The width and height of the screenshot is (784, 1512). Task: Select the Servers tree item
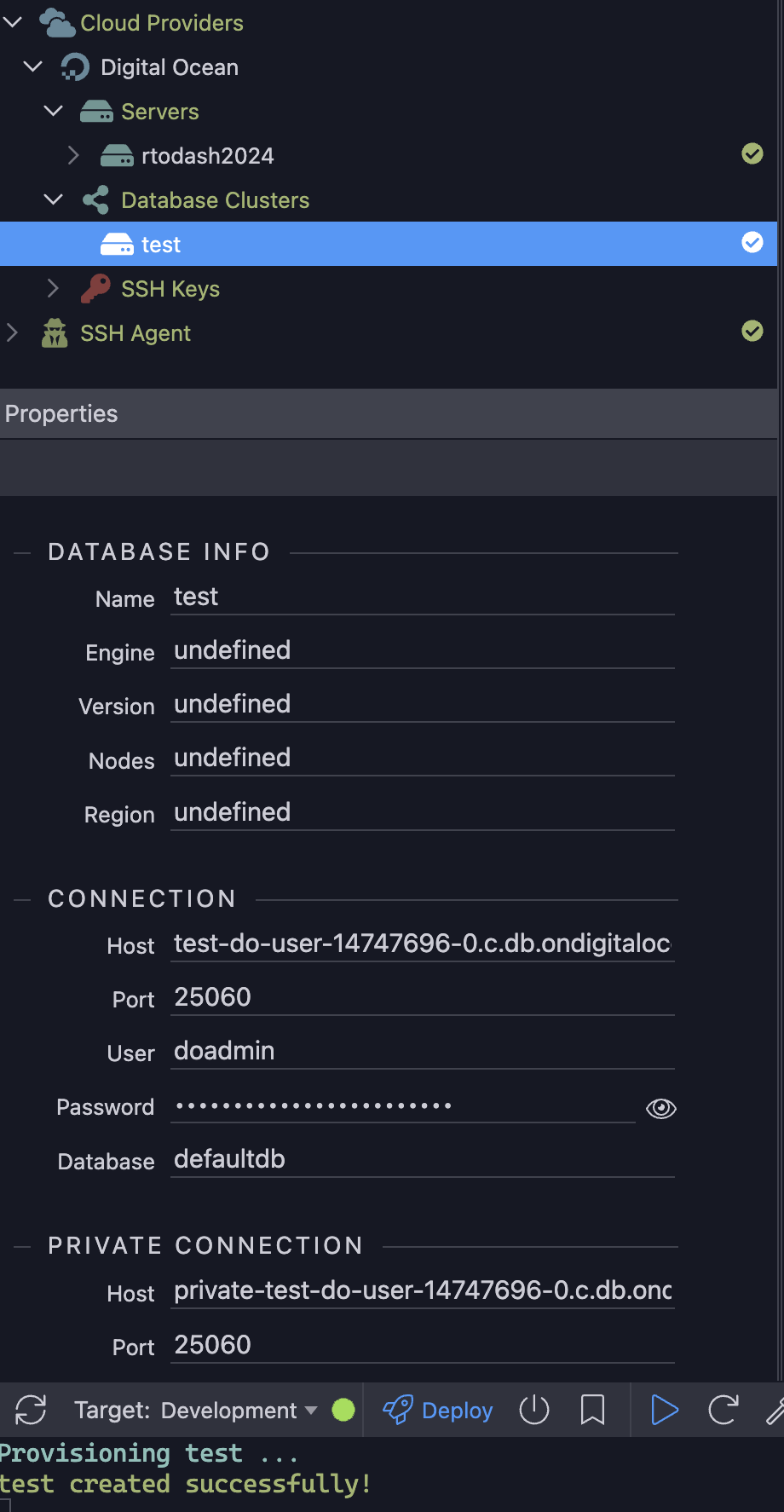159,112
